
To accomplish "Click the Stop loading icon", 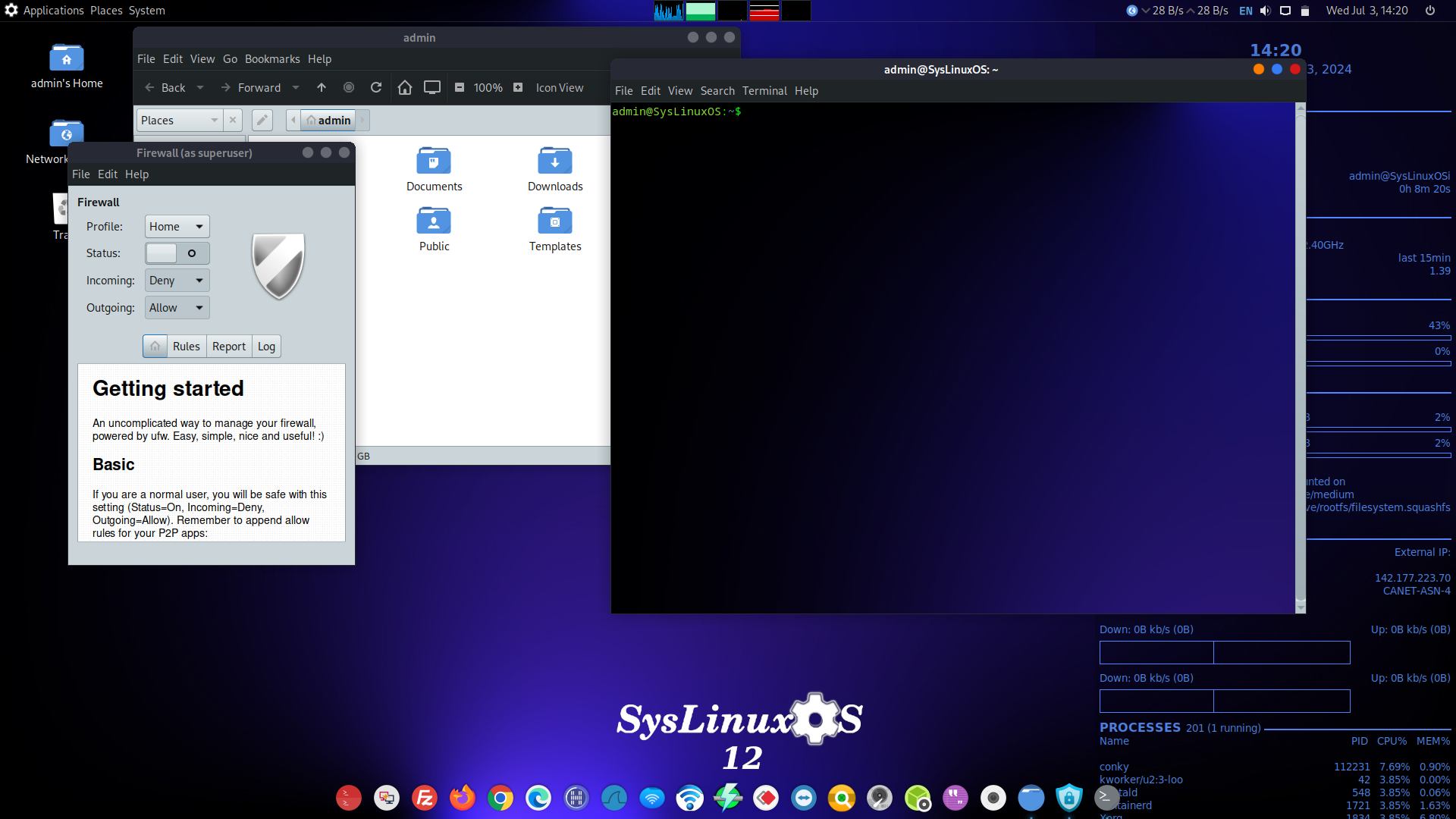I will click(349, 88).
